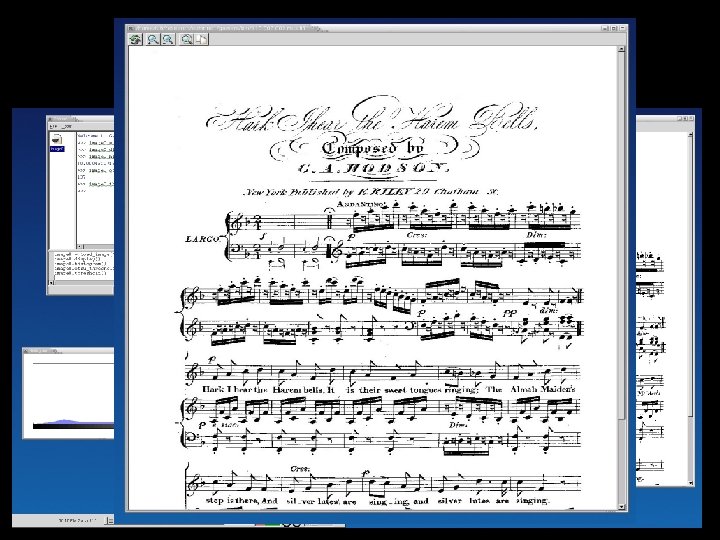
Task: Select the image0 icon in the console window
Action: point(56,139)
